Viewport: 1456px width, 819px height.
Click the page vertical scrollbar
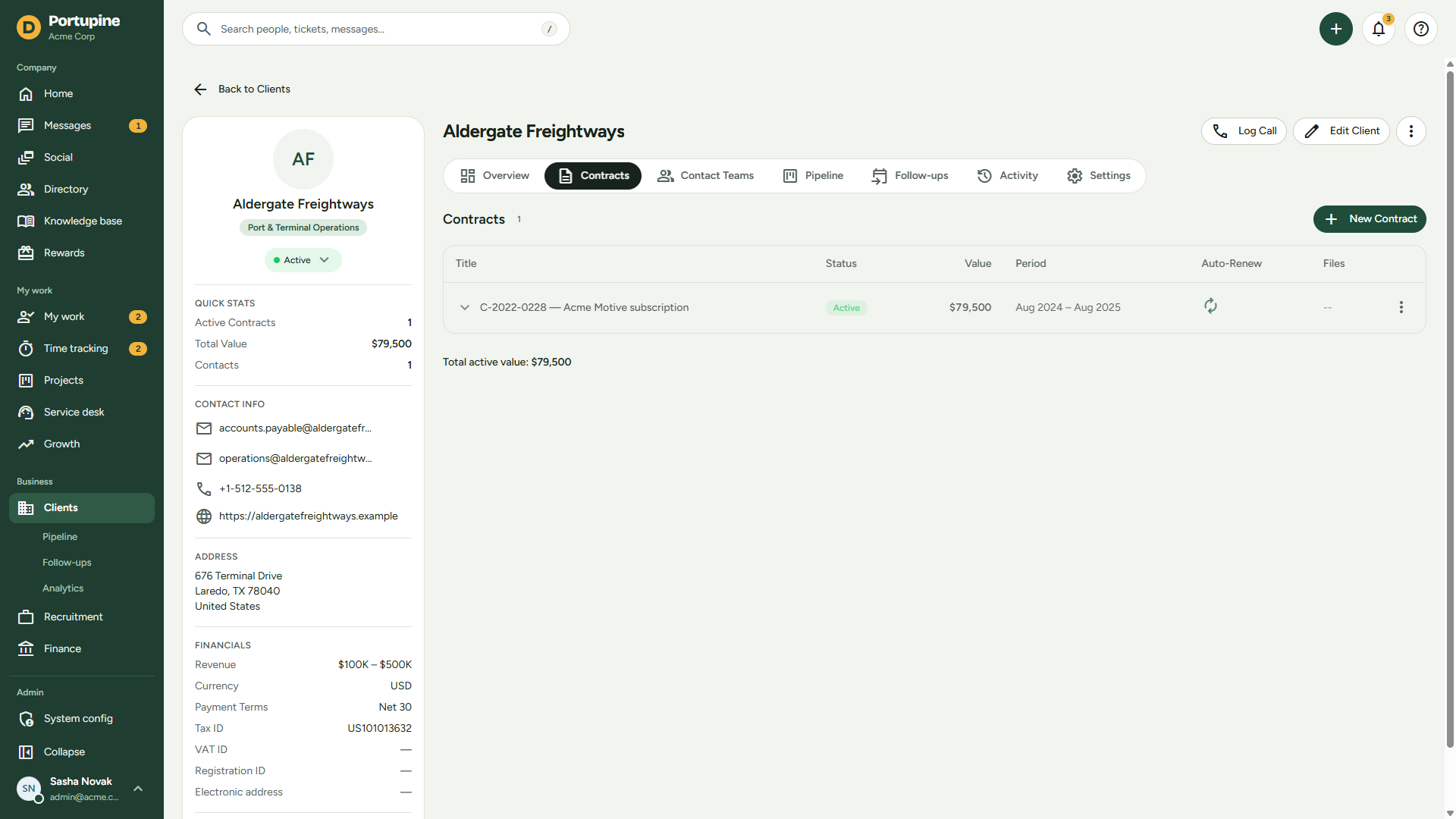coord(1450,409)
